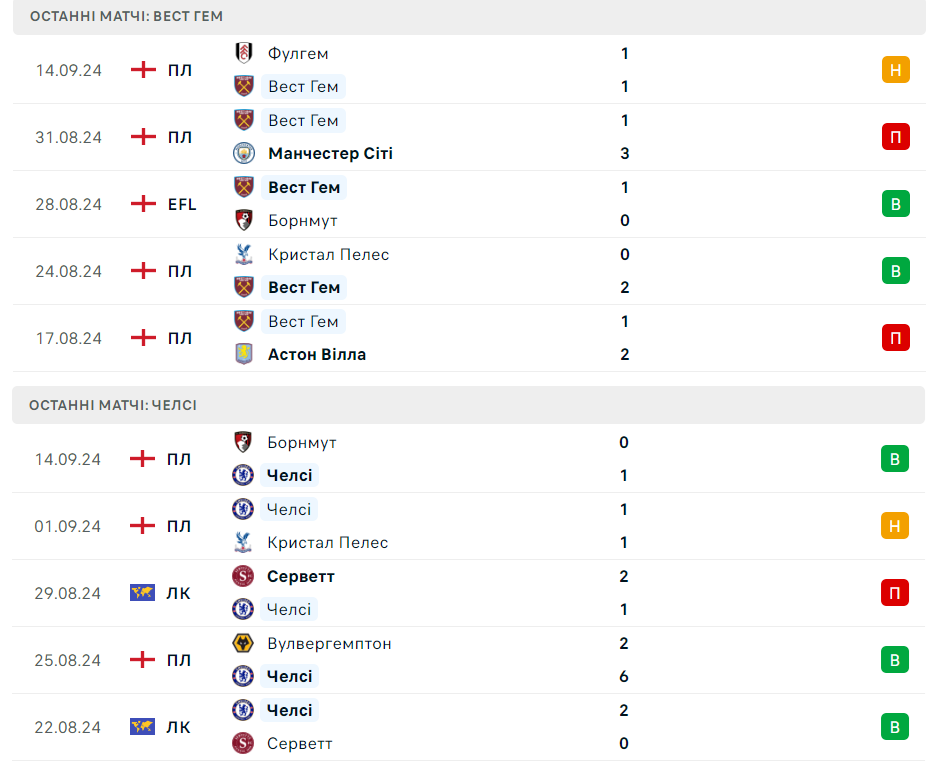
Task: Click the world map flag for 29.08.24 ЛК
Action: click(142, 593)
